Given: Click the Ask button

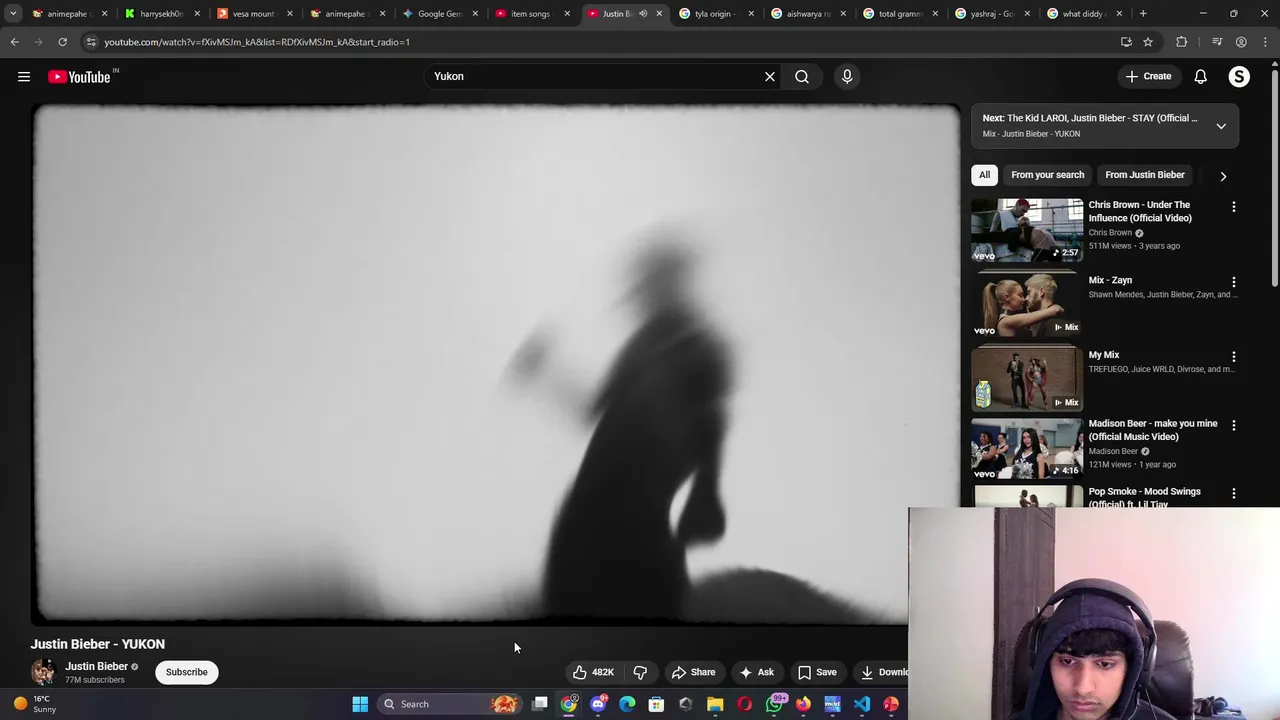Looking at the screenshot, I should (756, 672).
